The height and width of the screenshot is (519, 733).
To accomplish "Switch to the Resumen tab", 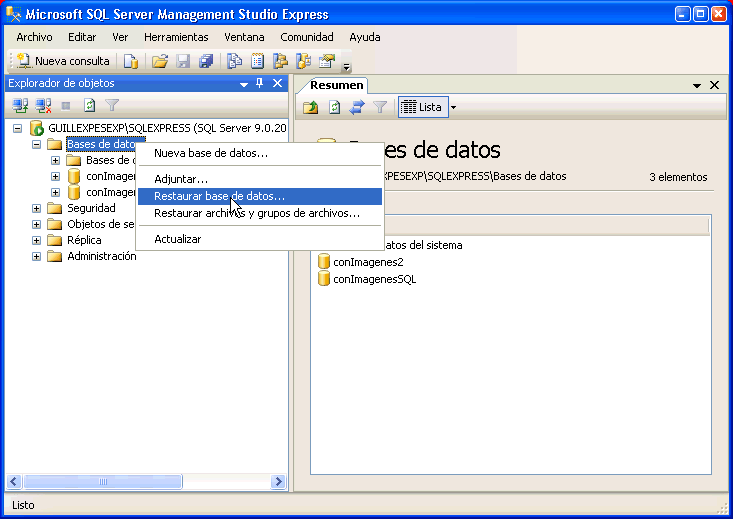I will coord(336,85).
